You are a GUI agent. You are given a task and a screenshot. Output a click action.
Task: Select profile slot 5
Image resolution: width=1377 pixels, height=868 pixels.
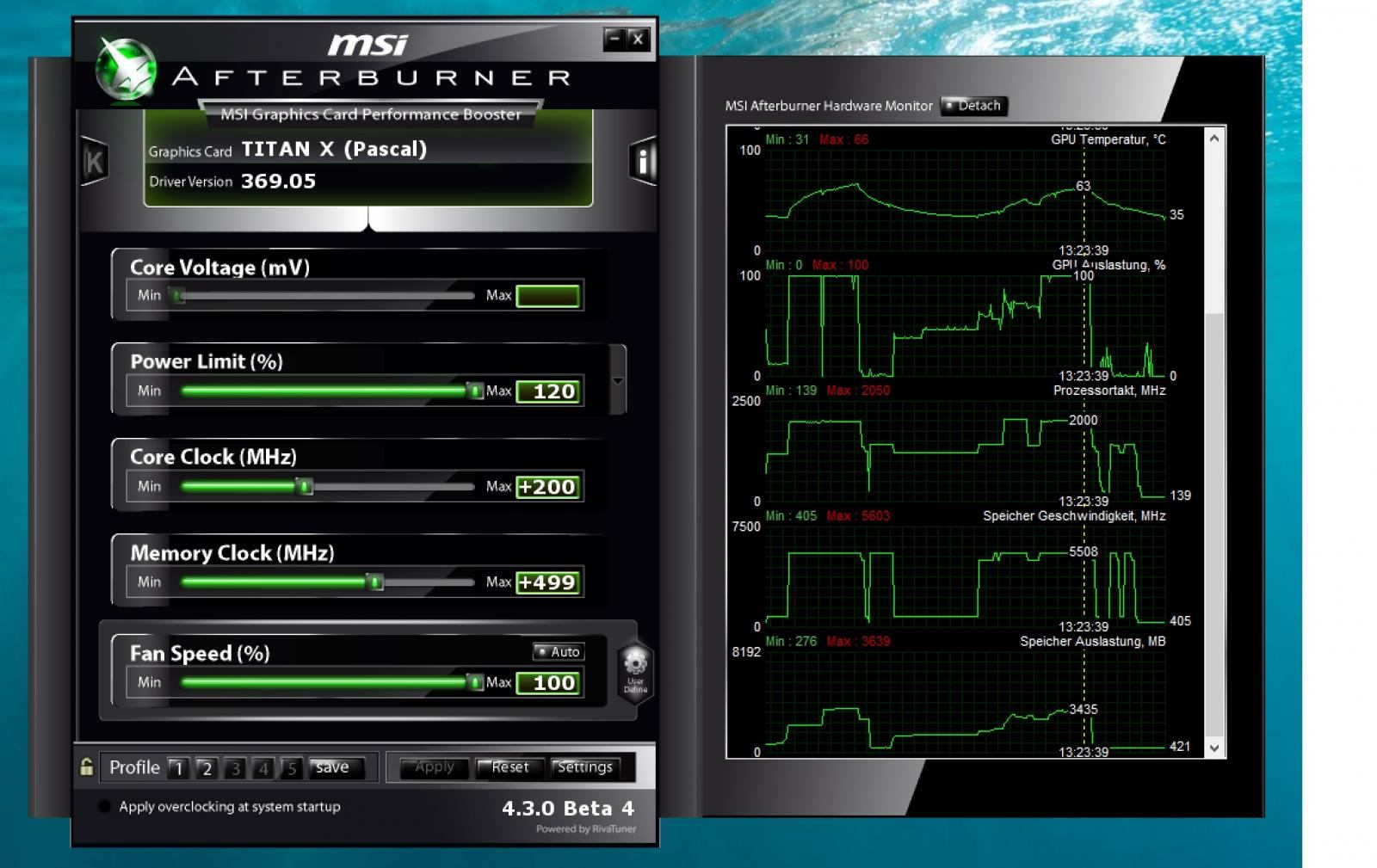292,768
